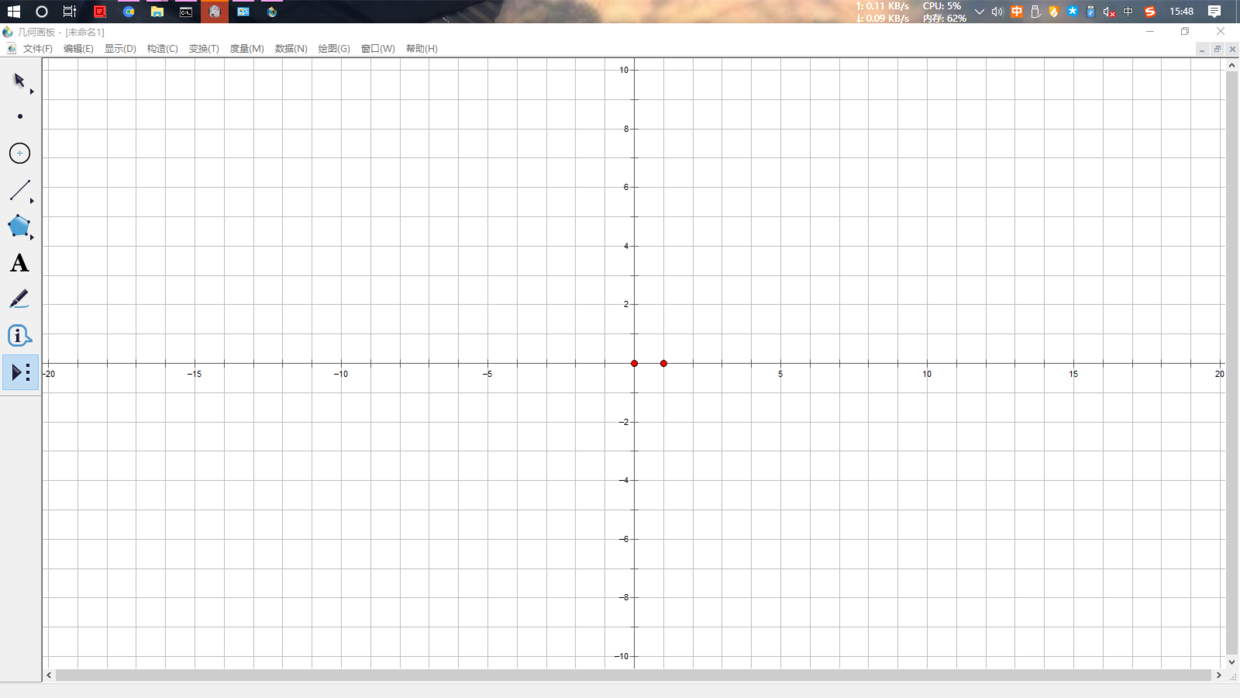Click the vertical scrollbar track
The height and width of the screenshot is (698, 1240).
click(1232, 363)
